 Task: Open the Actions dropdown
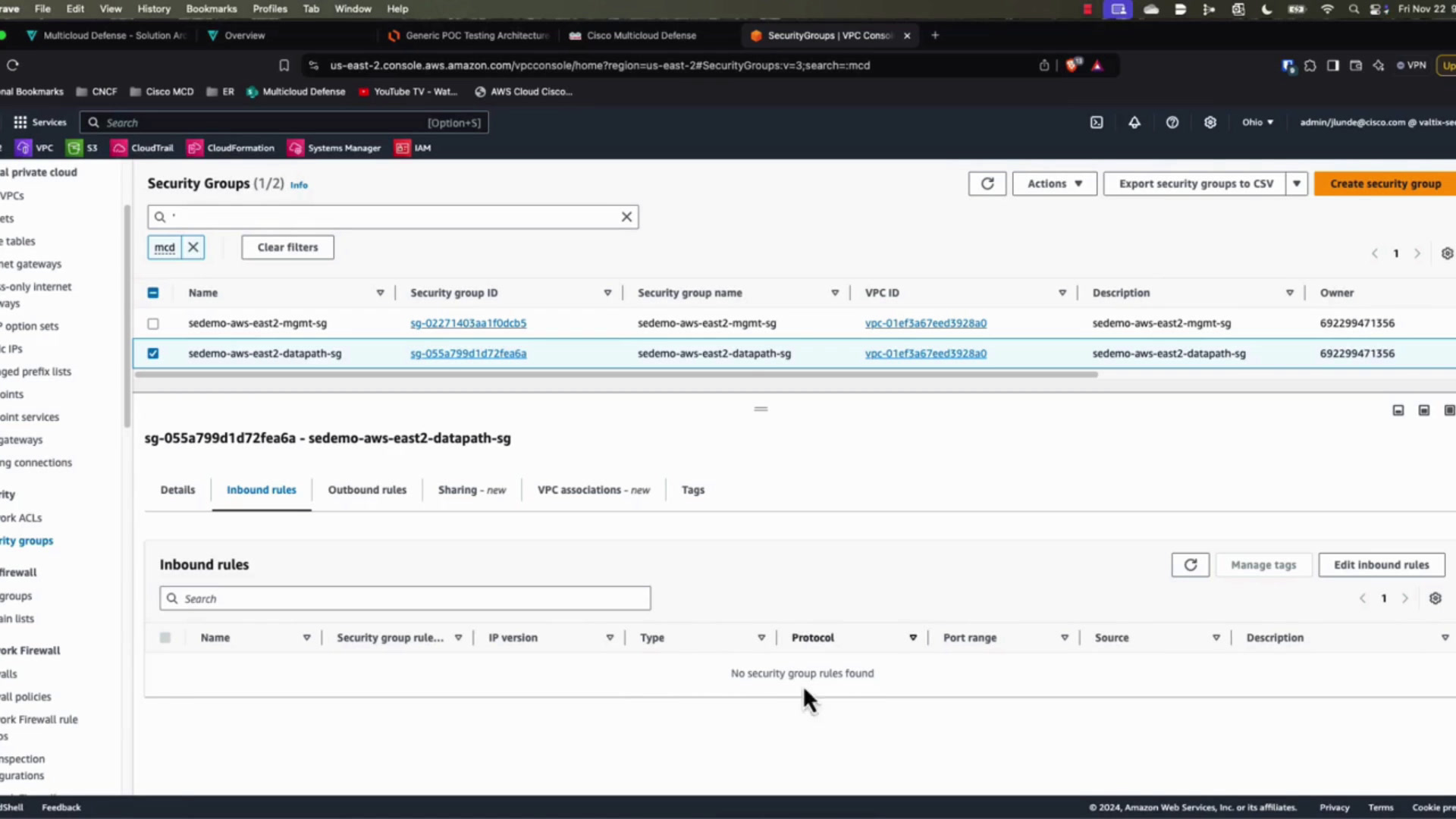pyautogui.click(x=1054, y=184)
